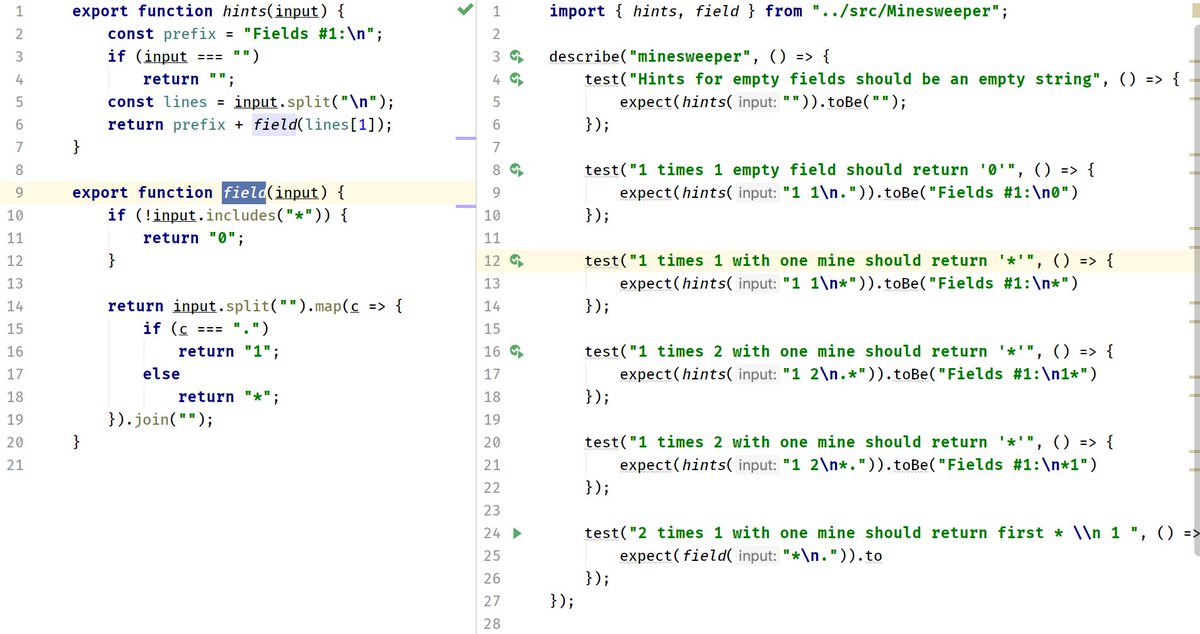Viewport: 1200px width, 634px height.
Task: Rerun the test on line 16 gutter icon
Action: tap(517, 352)
